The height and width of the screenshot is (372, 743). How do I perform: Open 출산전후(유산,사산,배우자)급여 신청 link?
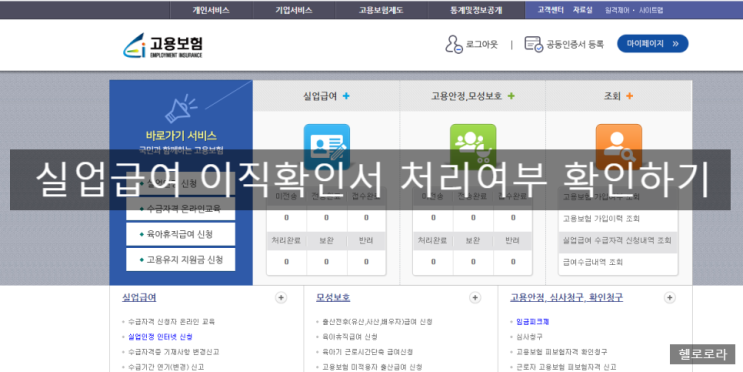click(x=377, y=322)
